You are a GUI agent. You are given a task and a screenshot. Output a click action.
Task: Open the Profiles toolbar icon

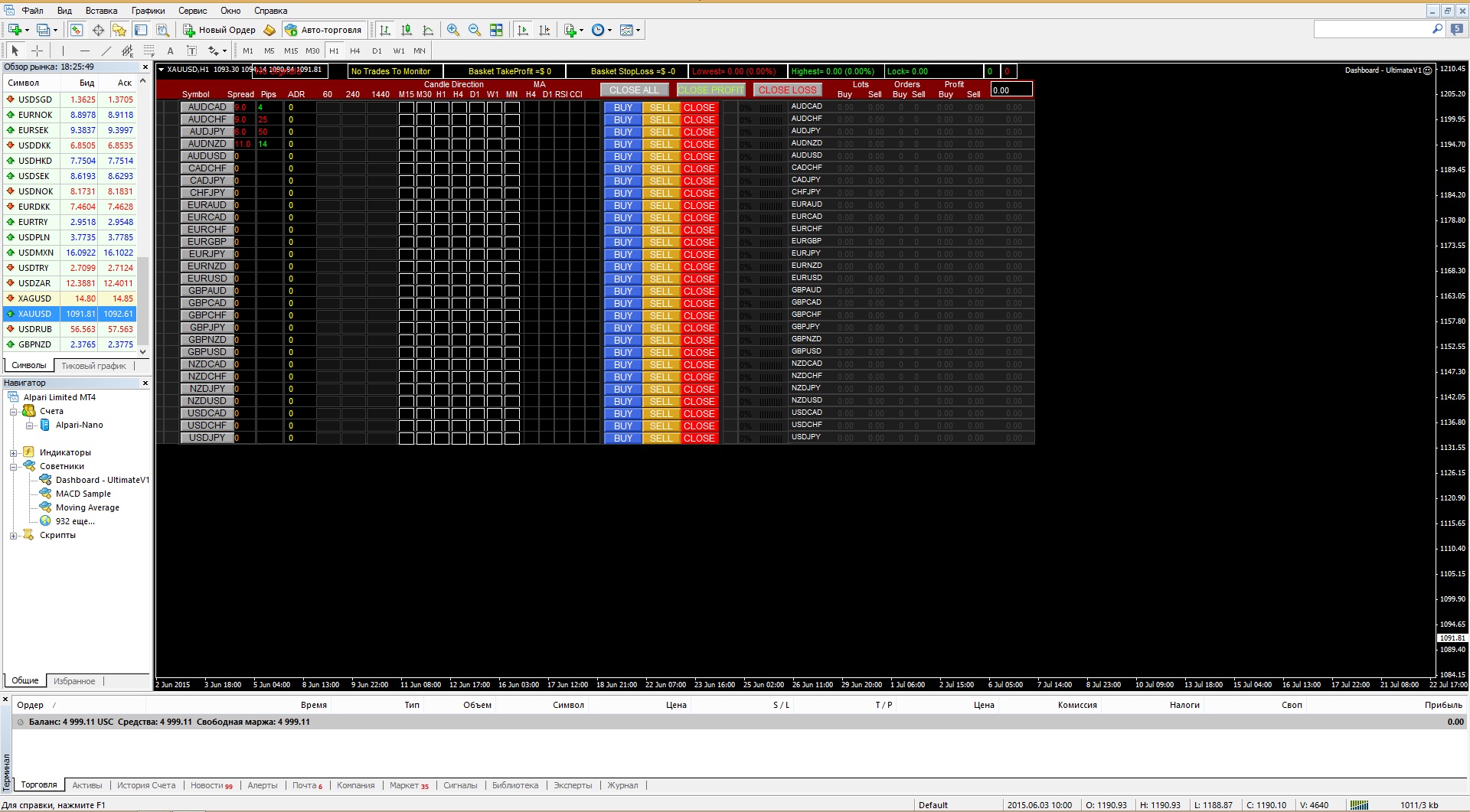44,30
